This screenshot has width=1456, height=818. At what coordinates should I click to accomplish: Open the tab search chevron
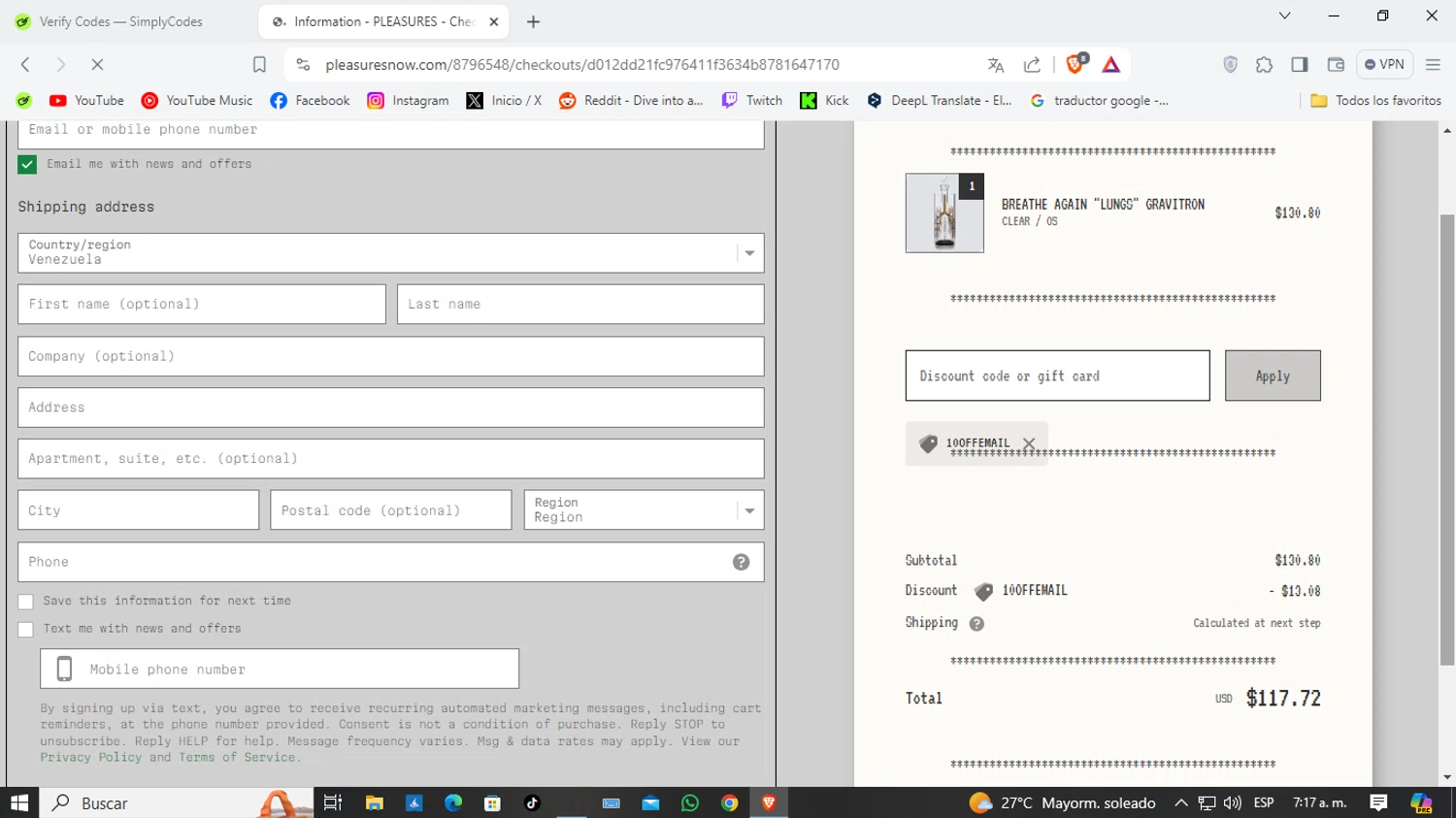1284,16
